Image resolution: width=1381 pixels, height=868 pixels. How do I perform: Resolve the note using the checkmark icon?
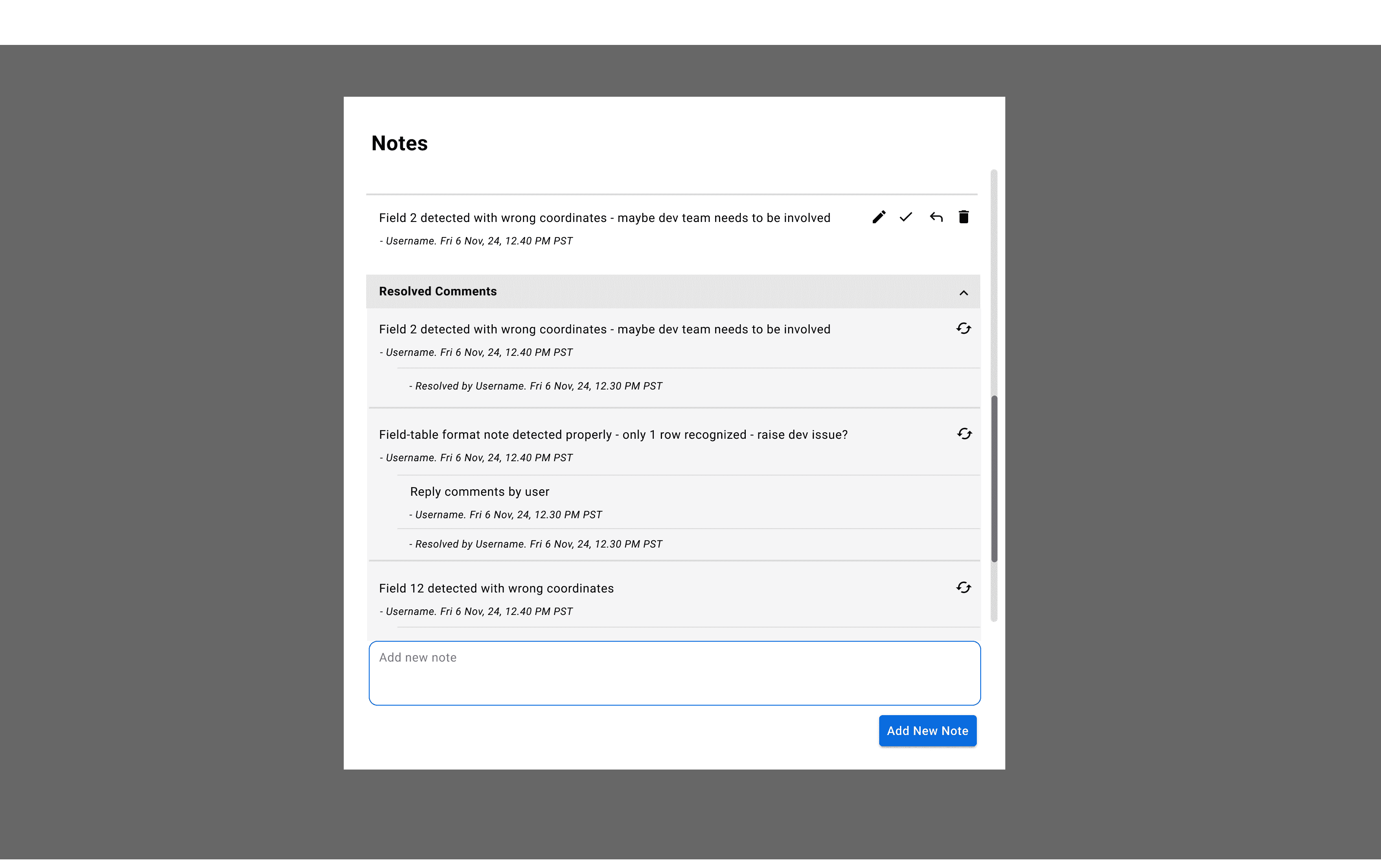(x=906, y=217)
